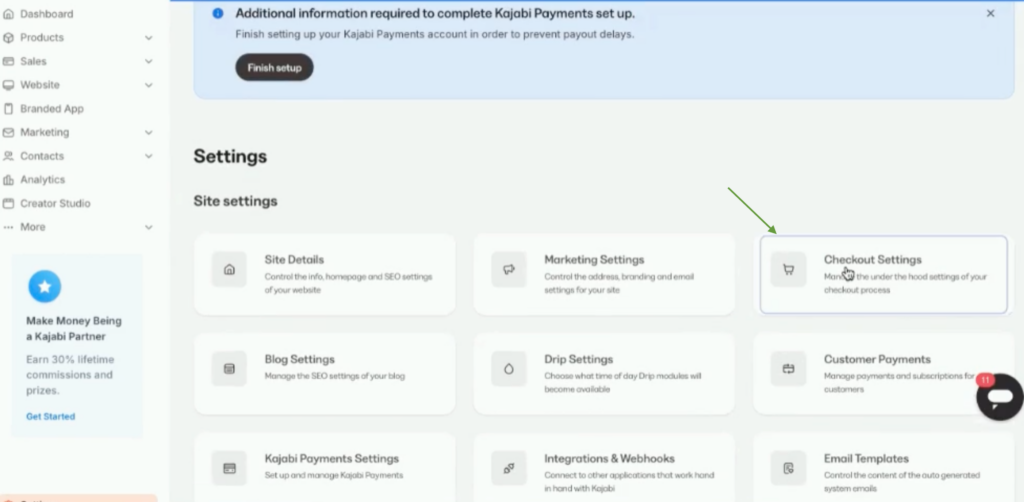Click the Analytics bar chart icon
Image resolution: width=1024 pixels, height=502 pixels.
pos(8,180)
